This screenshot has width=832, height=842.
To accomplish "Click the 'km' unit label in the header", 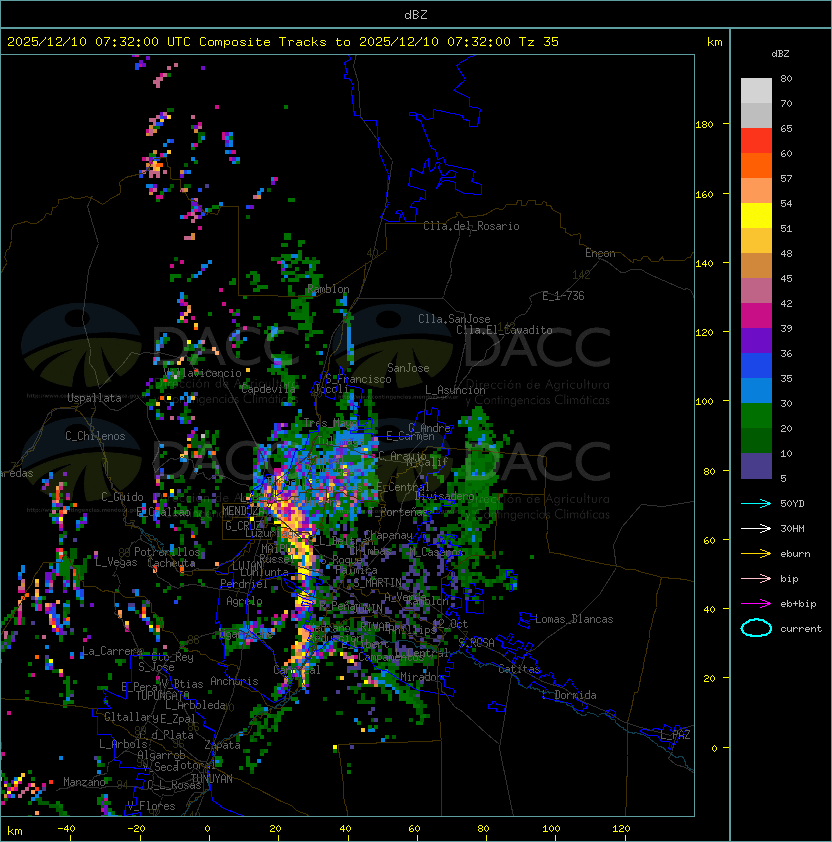I will [714, 42].
